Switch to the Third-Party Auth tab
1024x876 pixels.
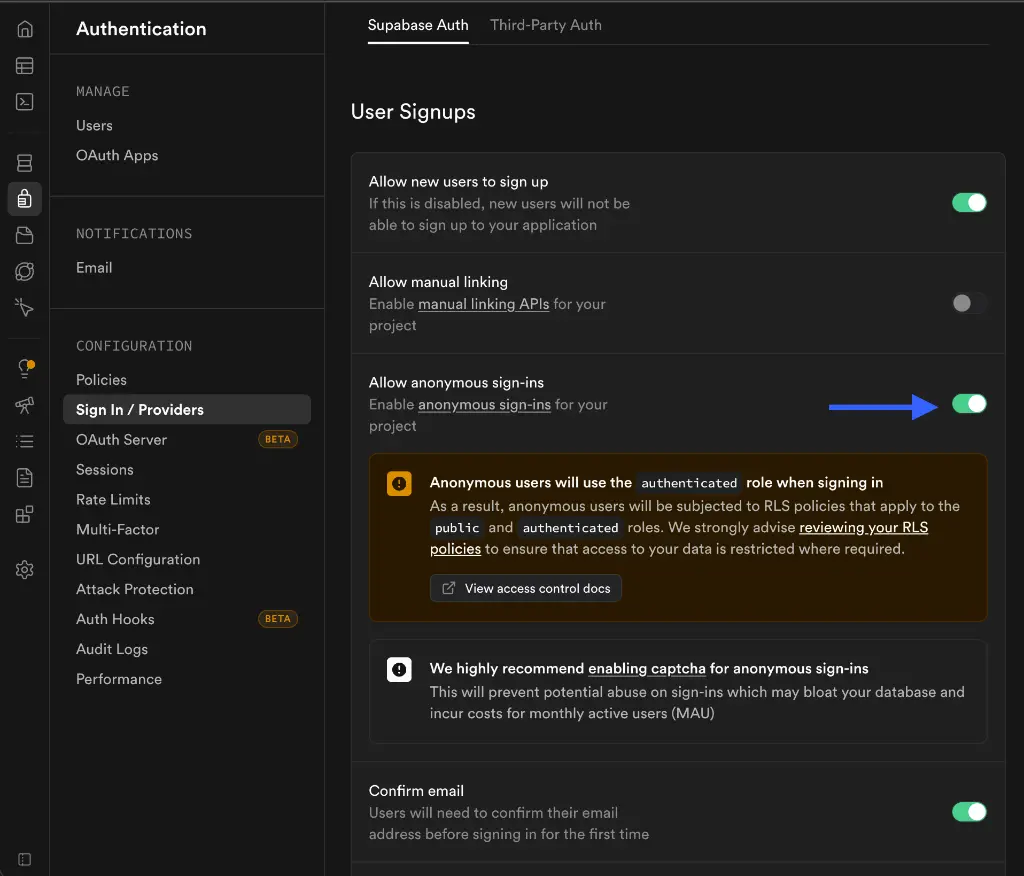pos(546,25)
